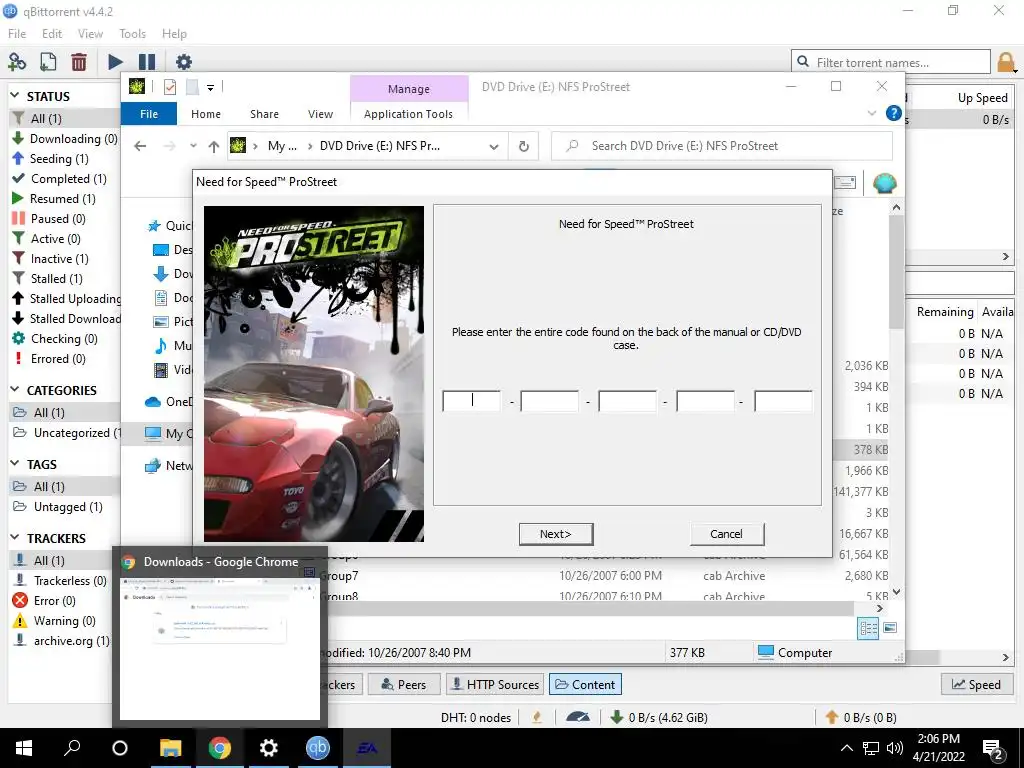
Task: Select the Active (0) status filter
Action: 46,239
